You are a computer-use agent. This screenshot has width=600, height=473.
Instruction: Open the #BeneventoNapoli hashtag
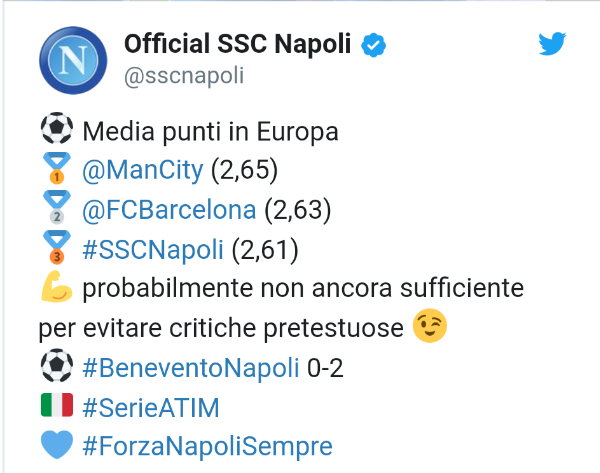191,366
